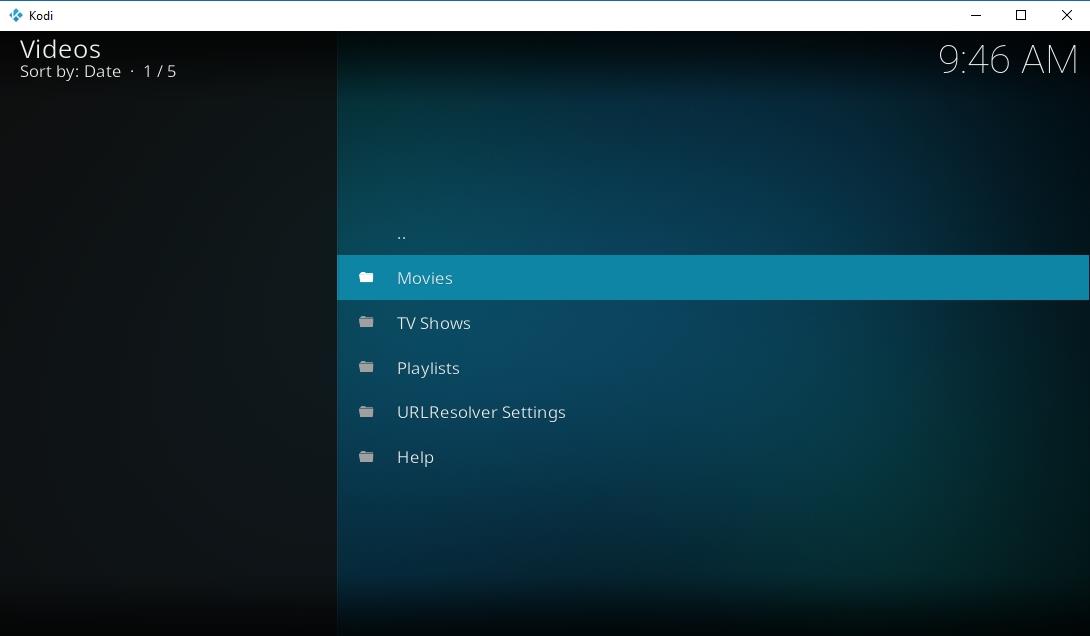The height and width of the screenshot is (636, 1090).
Task: Select the Help text entry
Action: pos(415,457)
